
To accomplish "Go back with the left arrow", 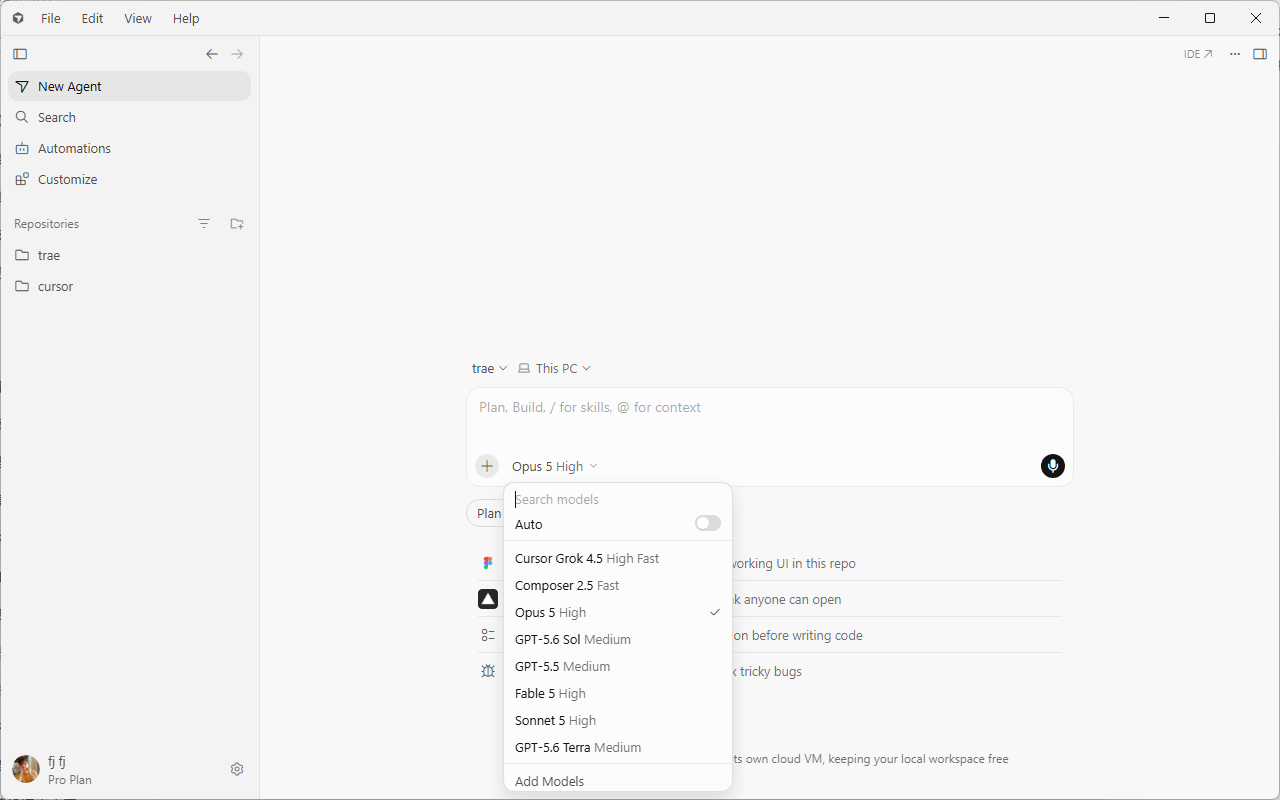I will click(x=212, y=54).
